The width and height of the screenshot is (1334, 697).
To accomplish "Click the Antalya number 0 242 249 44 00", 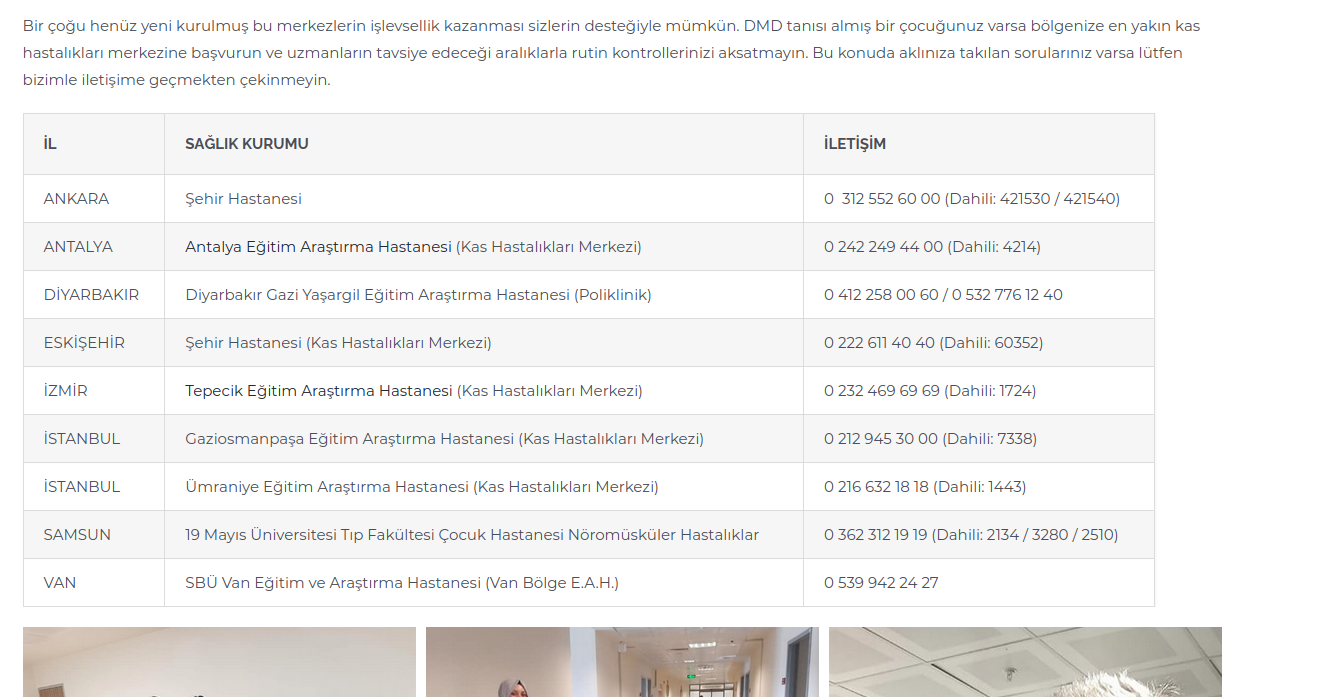I will 883,247.
